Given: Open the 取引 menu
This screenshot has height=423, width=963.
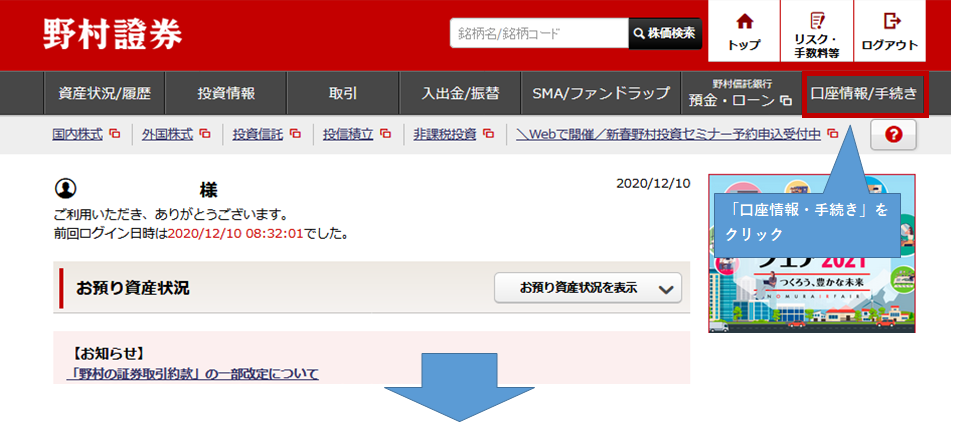Looking at the screenshot, I should click(343, 93).
